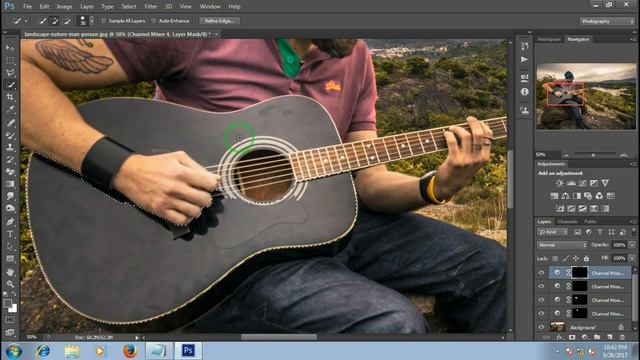Image resolution: width=640 pixels, height=360 pixels.
Task: Add a Vibrance adjustment
Action: click(605, 183)
